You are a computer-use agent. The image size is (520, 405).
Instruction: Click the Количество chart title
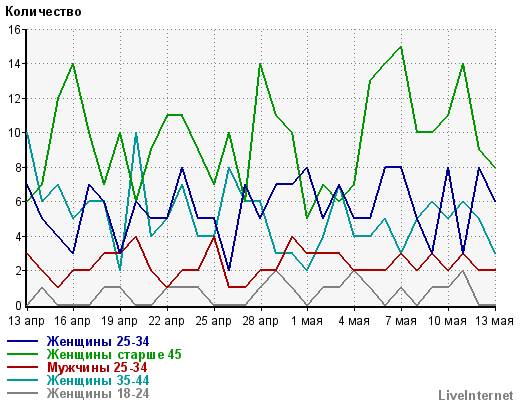[43, 12]
